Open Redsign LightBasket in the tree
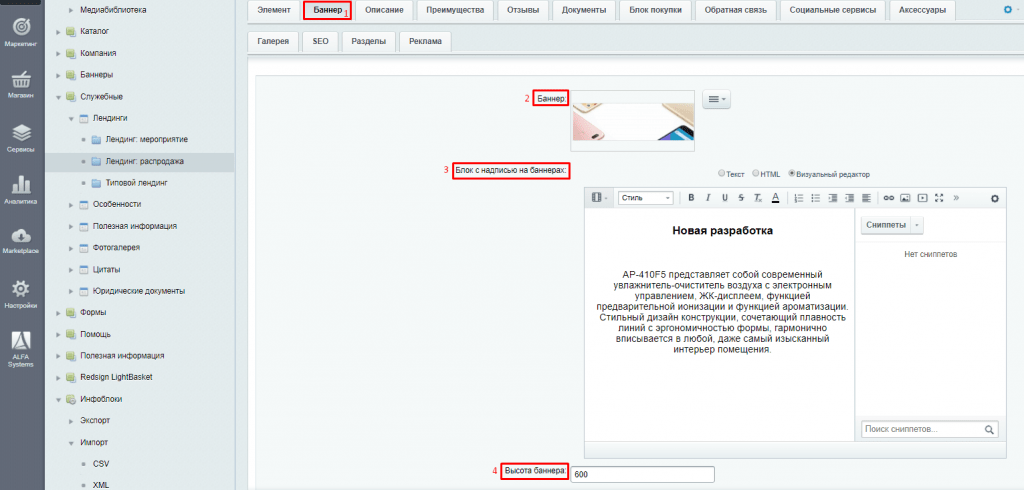 (x=116, y=378)
